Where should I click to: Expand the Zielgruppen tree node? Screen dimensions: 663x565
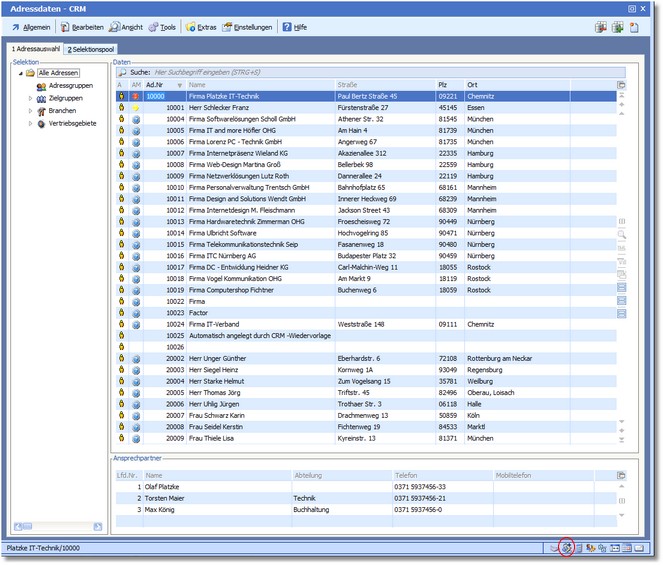coord(30,99)
